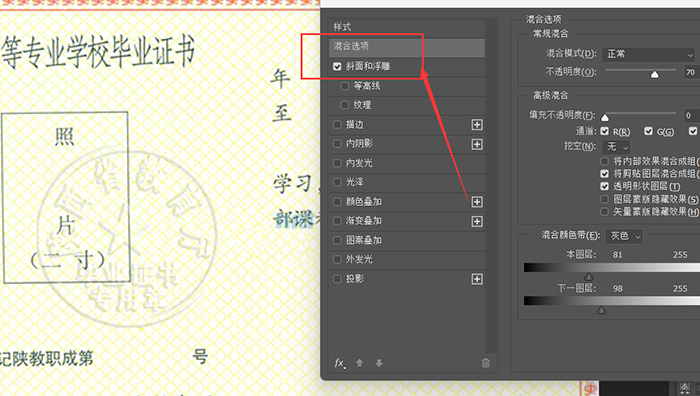This screenshot has width=700, height=396.
Task: Toggle 透明形状图层 checkbox
Action: coord(604,186)
